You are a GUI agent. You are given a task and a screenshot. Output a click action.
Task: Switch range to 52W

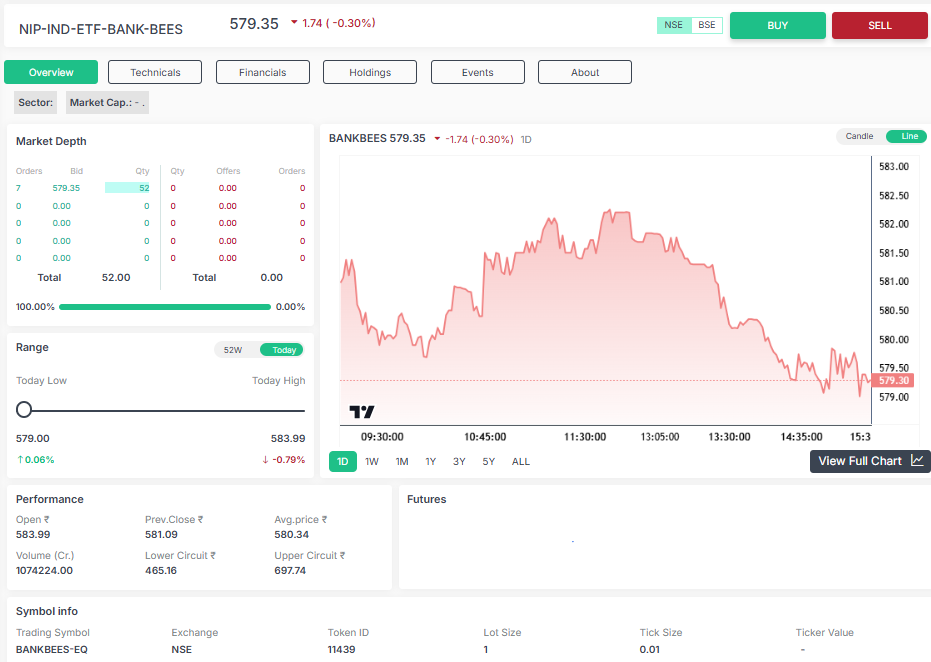coord(233,350)
